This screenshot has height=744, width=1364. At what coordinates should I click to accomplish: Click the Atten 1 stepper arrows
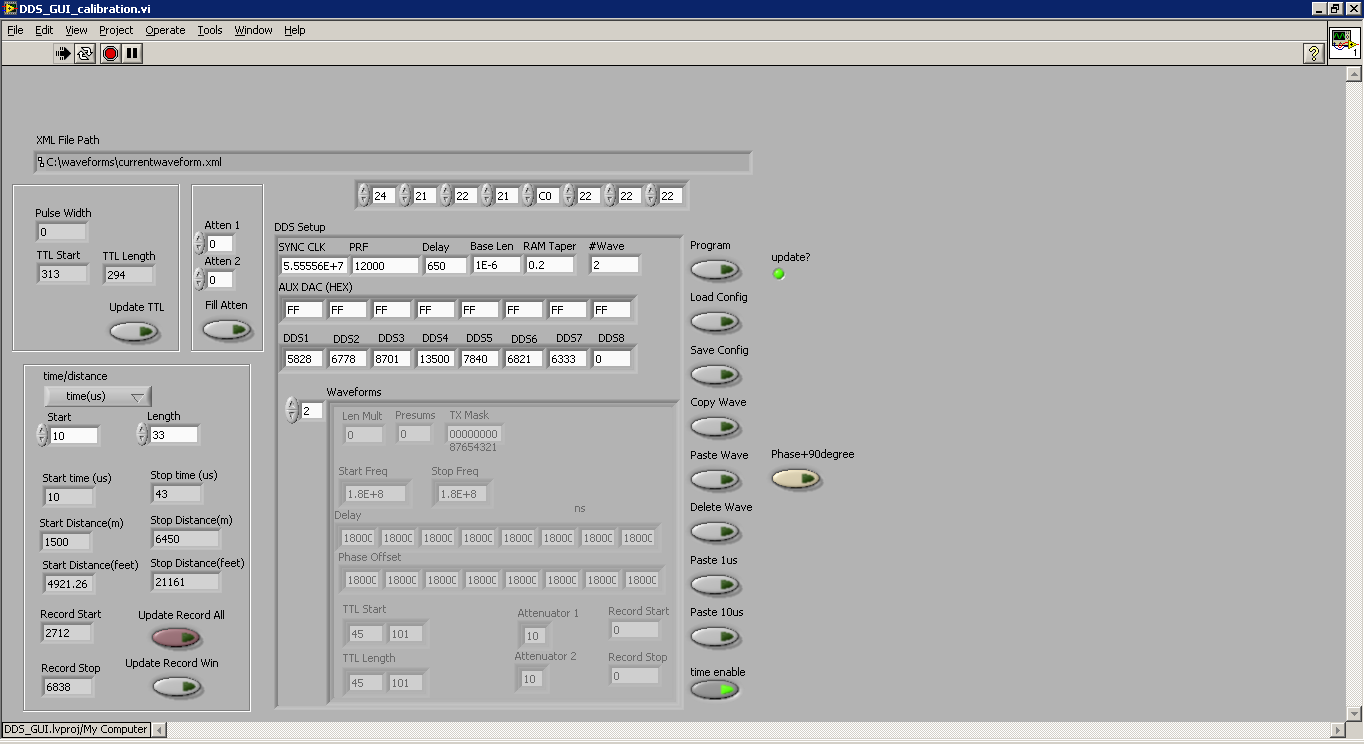[x=199, y=244]
